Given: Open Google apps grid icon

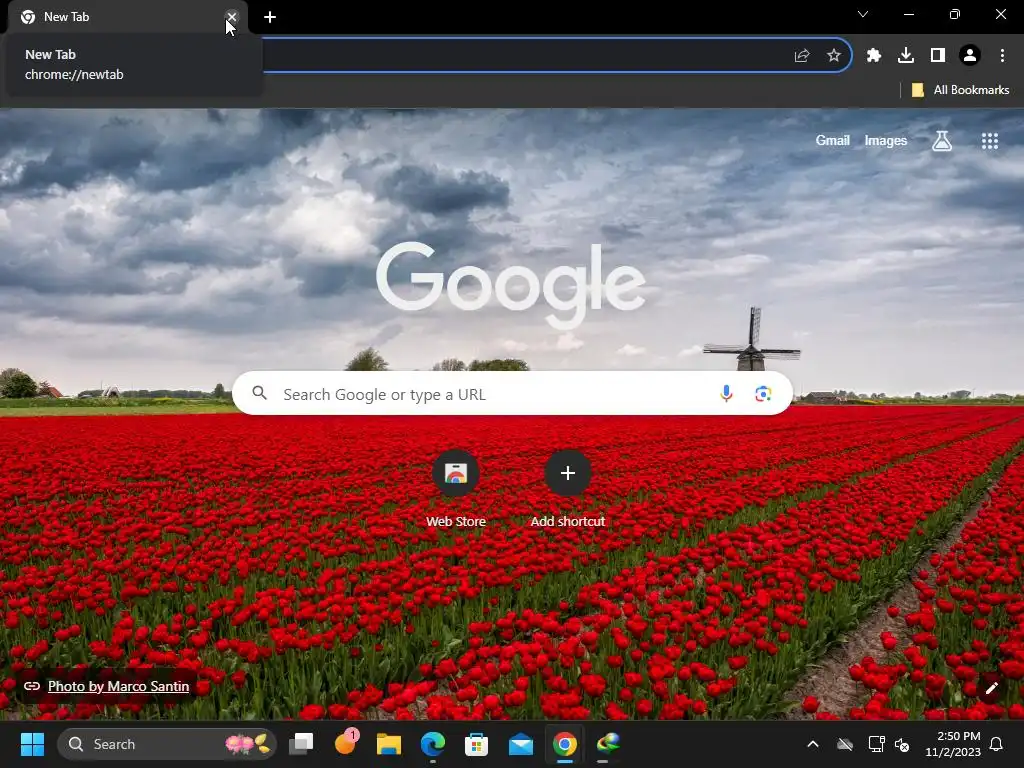Looking at the screenshot, I should tap(990, 140).
